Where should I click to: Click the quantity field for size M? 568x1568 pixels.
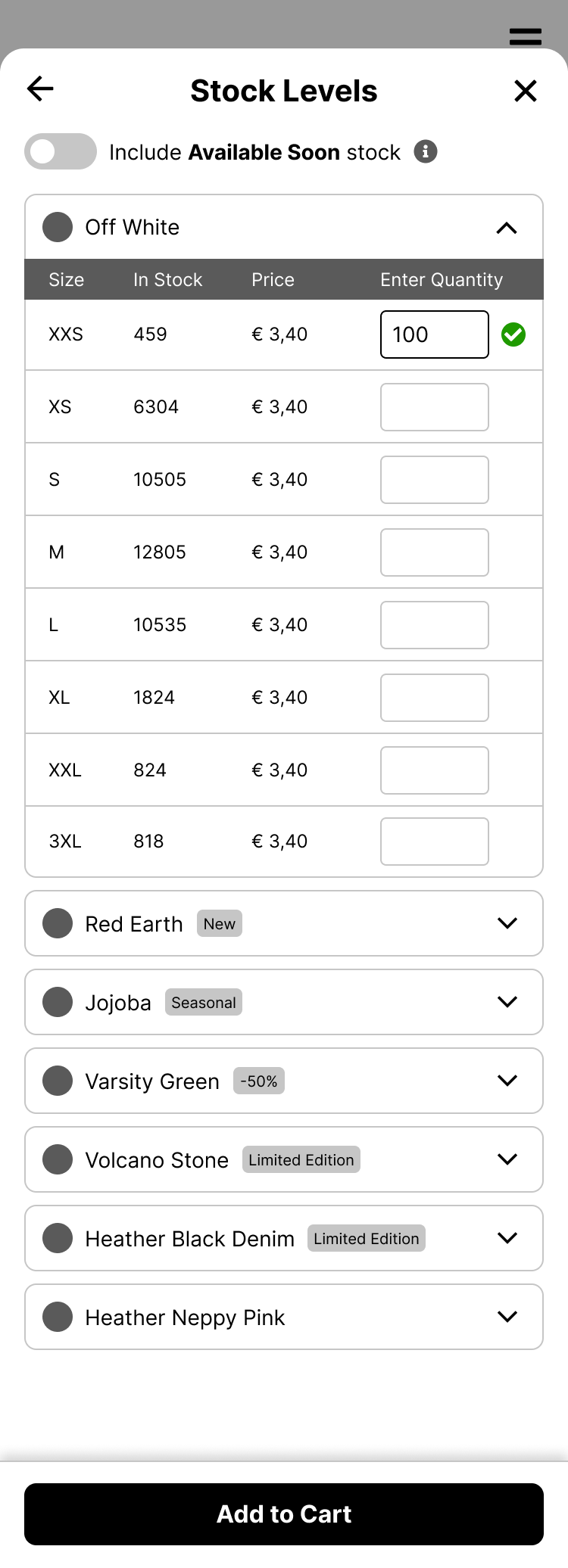pyautogui.click(x=434, y=552)
